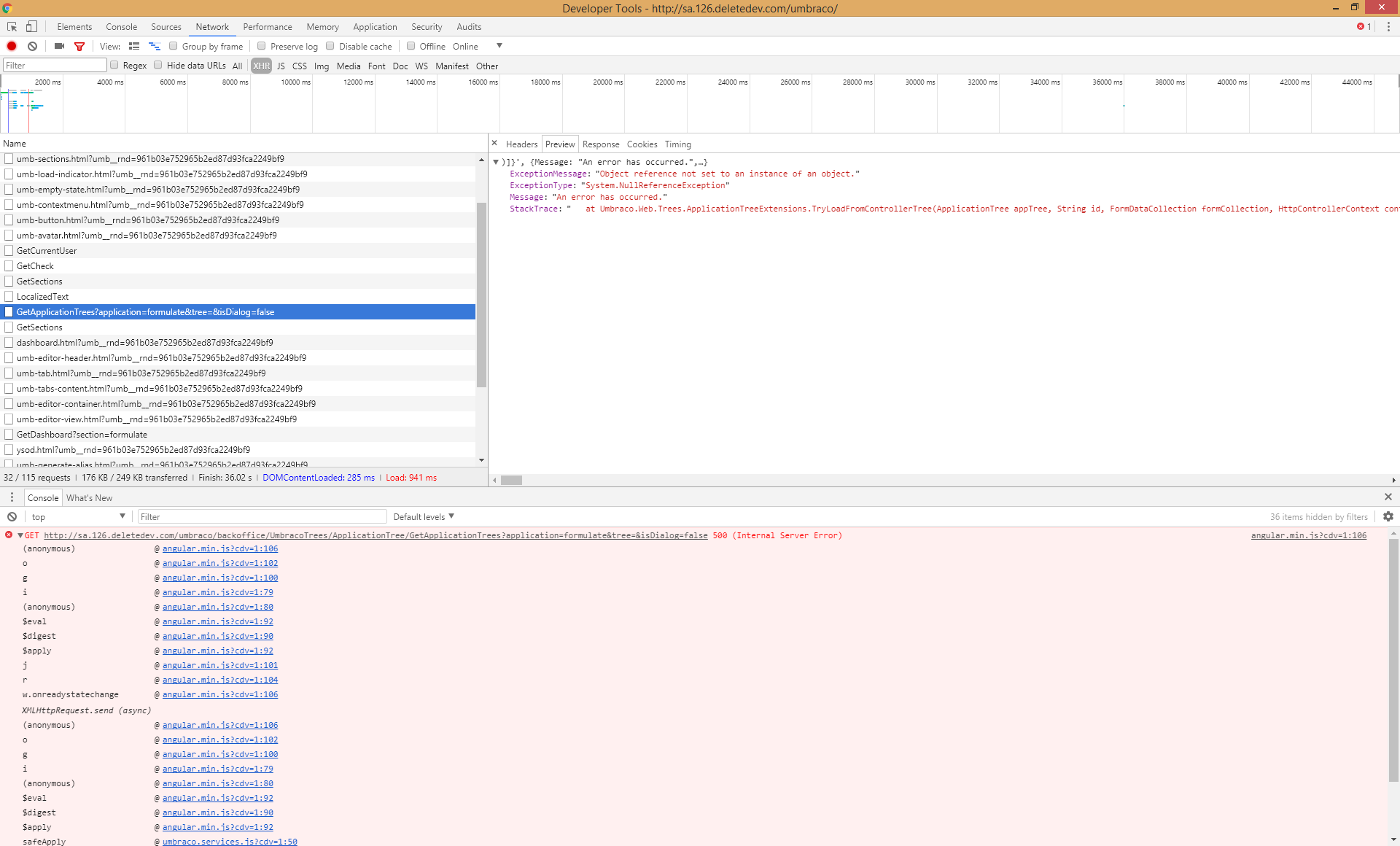
Task: Filter requests by CSS type
Action: point(300,66)
